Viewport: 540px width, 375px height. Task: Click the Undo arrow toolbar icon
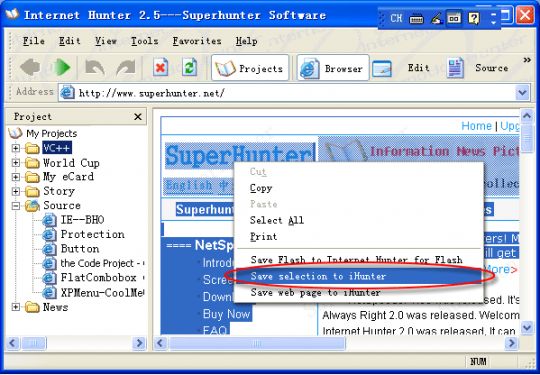pos(94,67)
